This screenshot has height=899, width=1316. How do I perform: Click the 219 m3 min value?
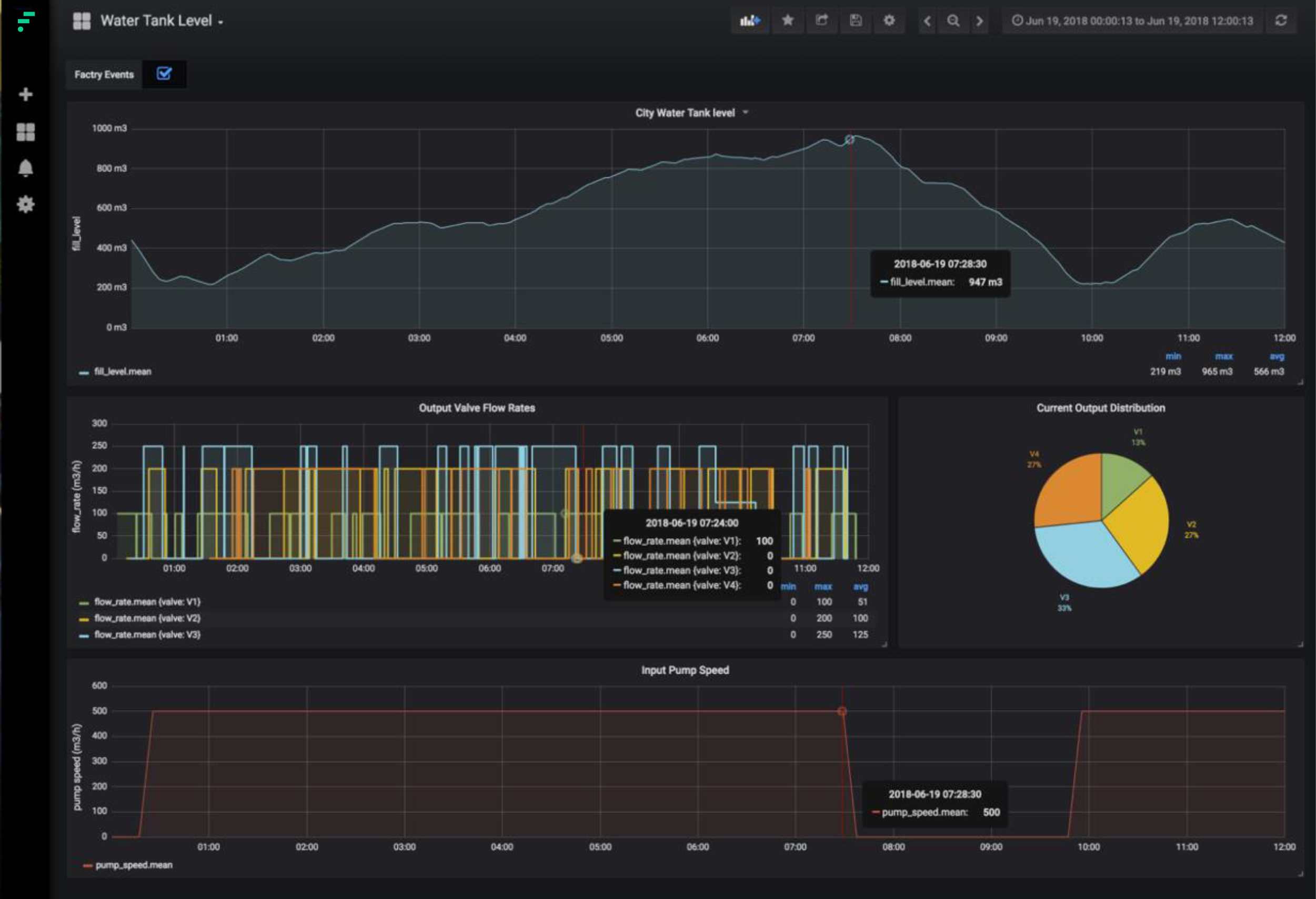[x=1166, y=372]
